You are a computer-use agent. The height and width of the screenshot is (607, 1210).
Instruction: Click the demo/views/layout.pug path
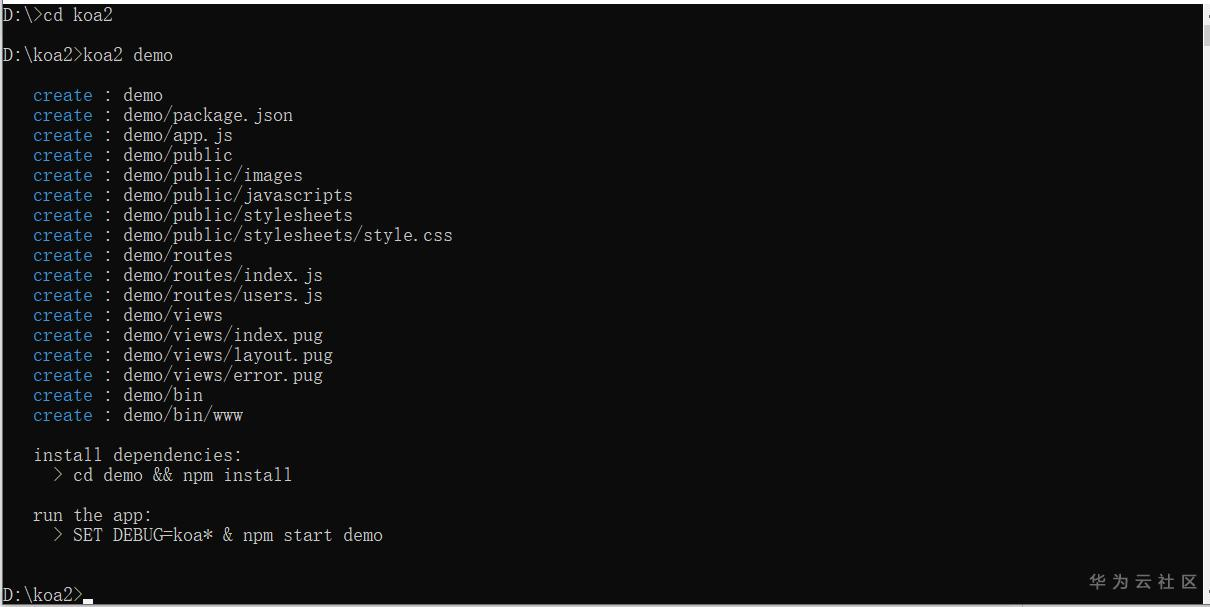click(x=227, y=355)
